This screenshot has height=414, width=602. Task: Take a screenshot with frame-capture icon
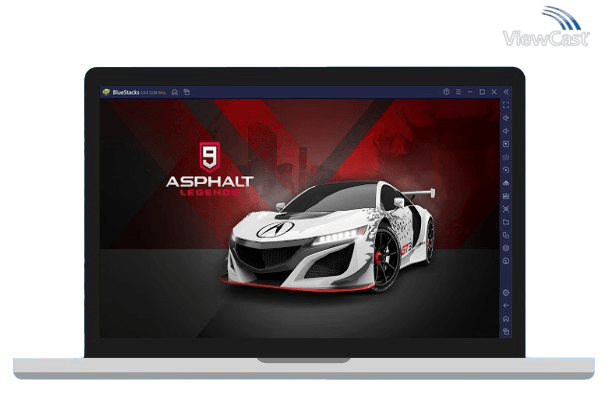pos(506,209)
